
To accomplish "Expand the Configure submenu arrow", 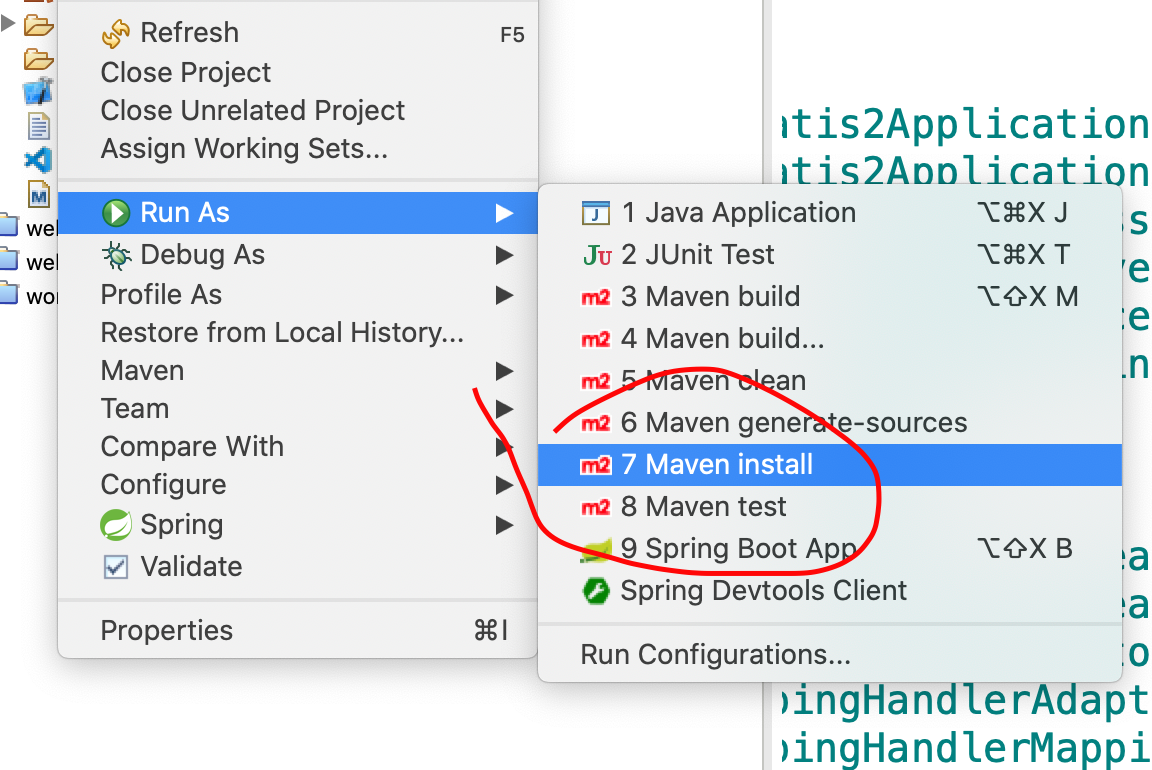I will click(x=504, y=485).
